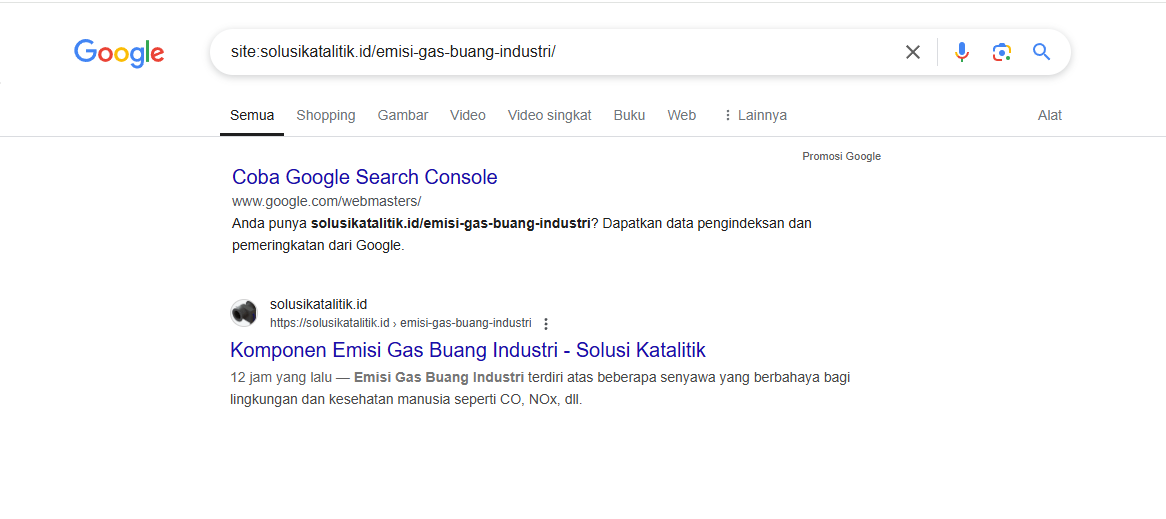Select the Semua tab
Image resolution: width=1166 pixels, height=519 pixels.
tap(252, 115)
